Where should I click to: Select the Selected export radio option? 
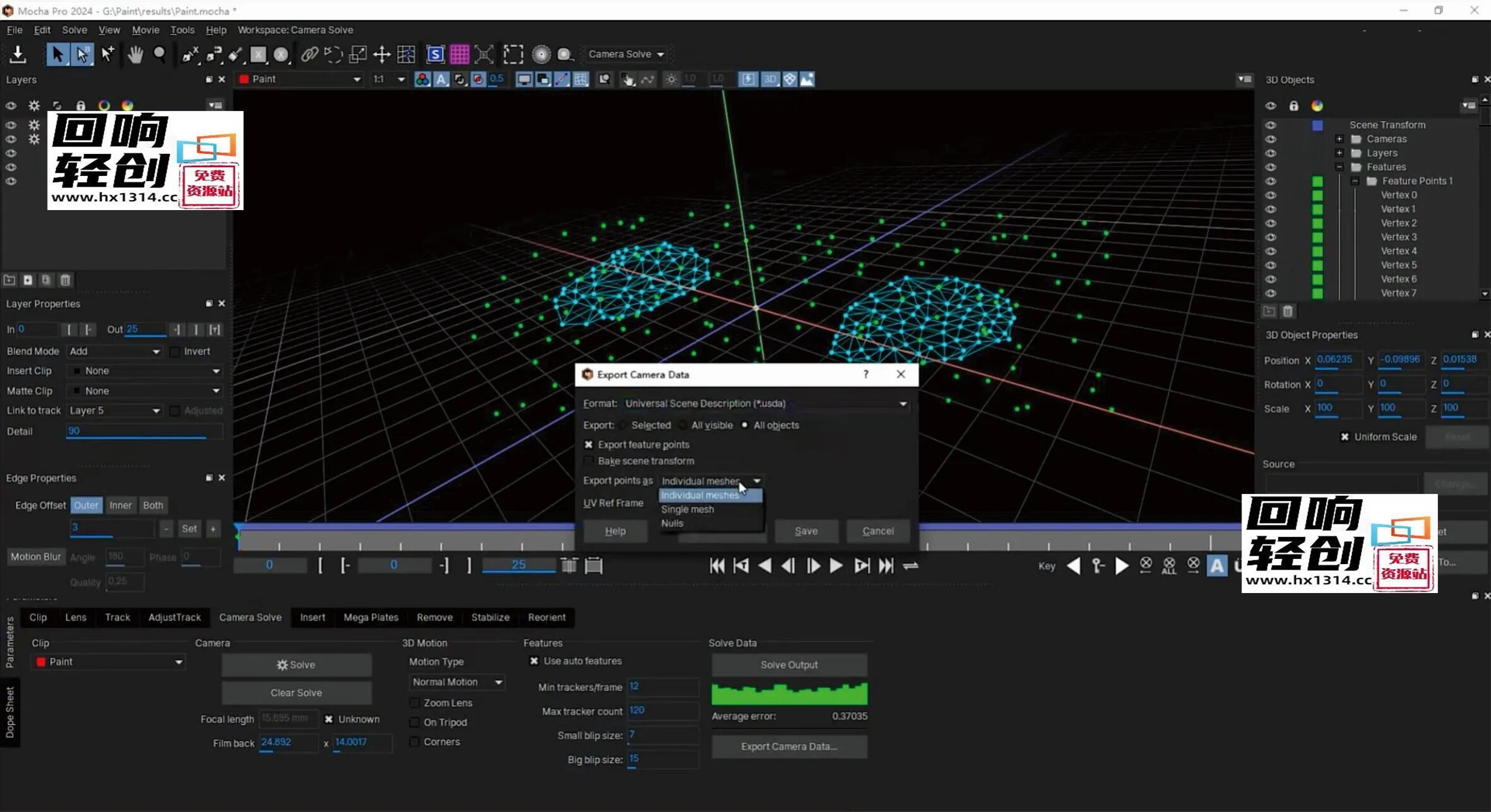623,425
